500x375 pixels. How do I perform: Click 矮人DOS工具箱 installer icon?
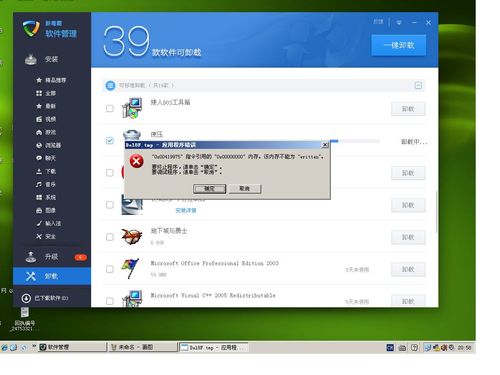click(x=132, y=108)
